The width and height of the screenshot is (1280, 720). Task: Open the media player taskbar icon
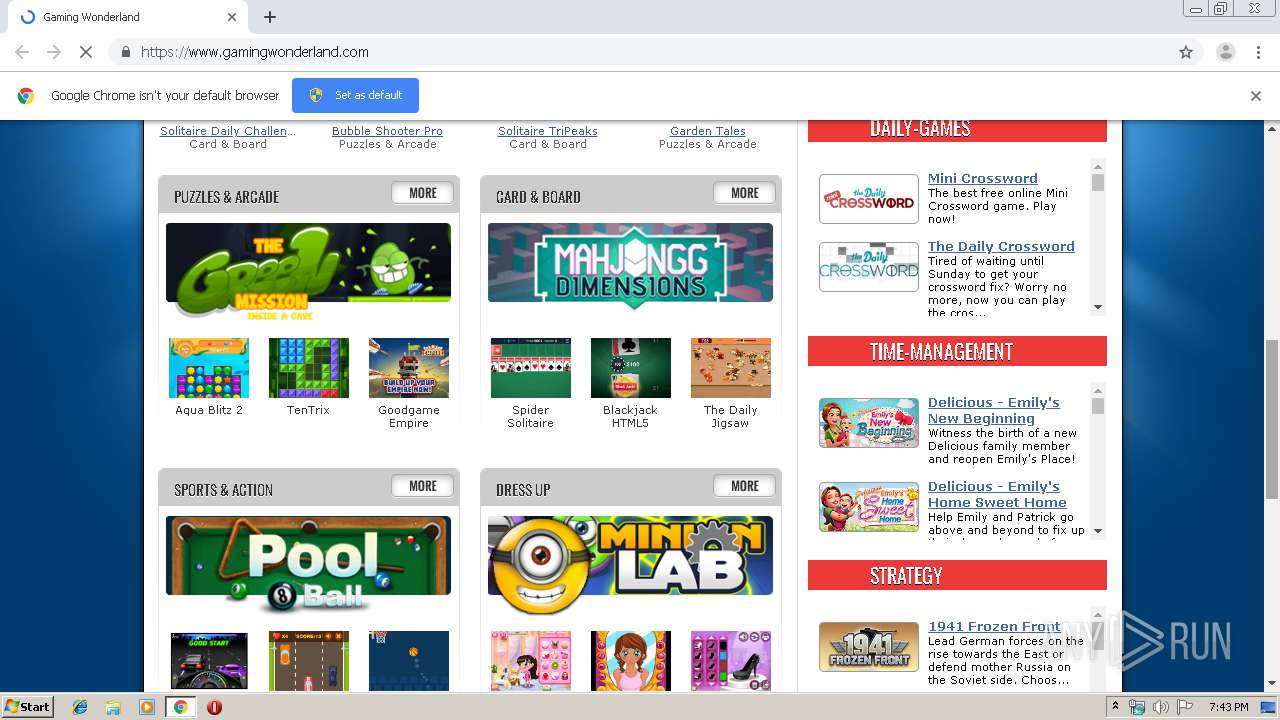pos(147,707)
